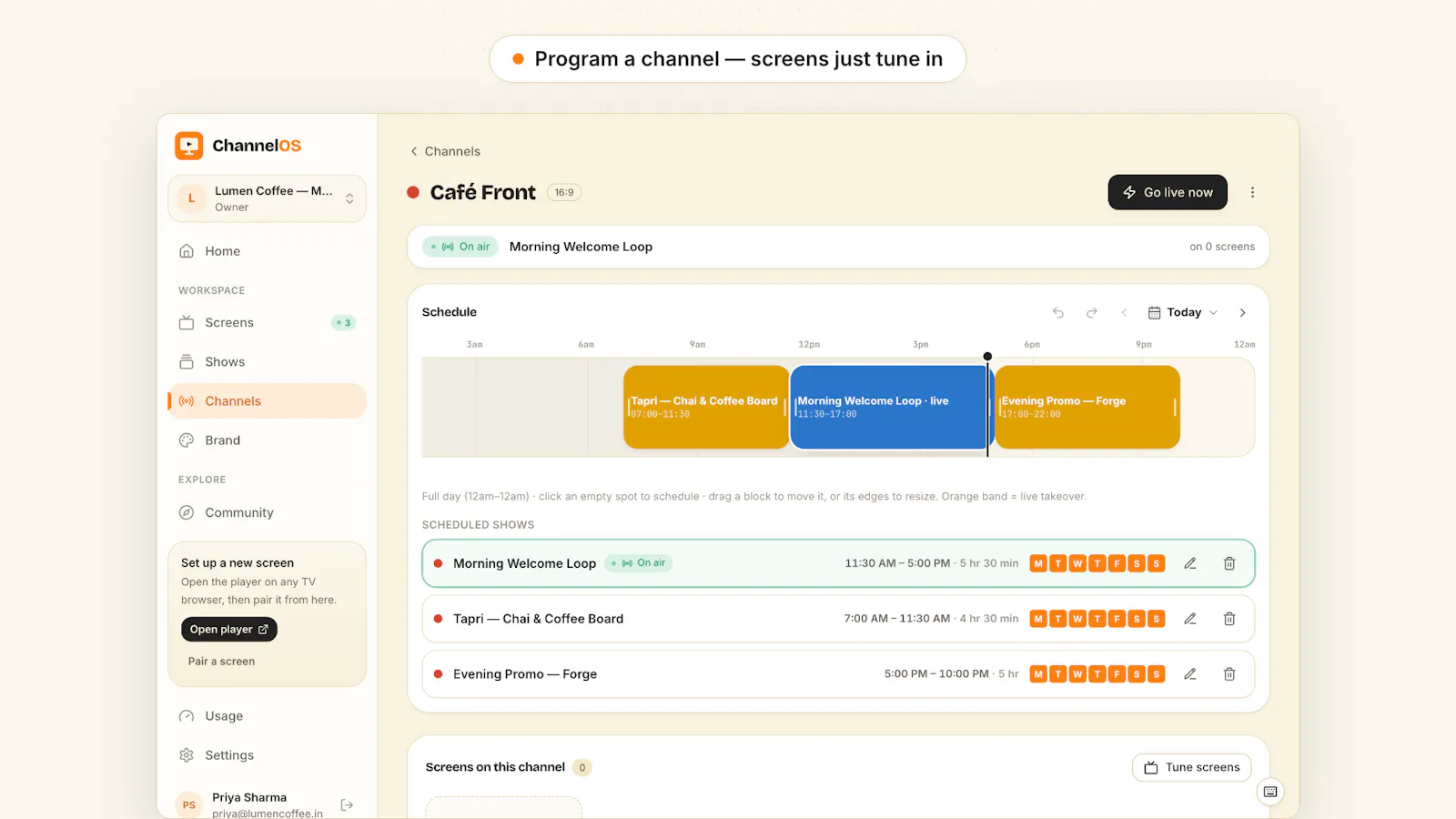Click the screens count badge showing 0
This screenshot has height=819, width=1456.
(582, 768)
